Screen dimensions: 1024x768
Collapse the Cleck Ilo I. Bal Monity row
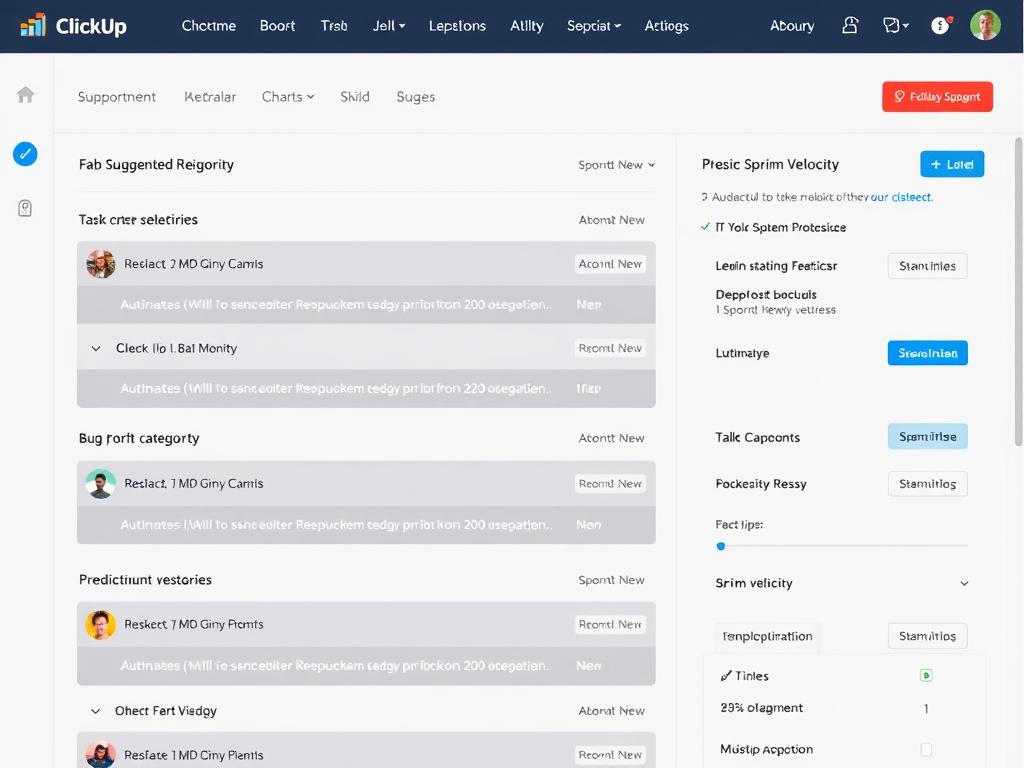tap(96, 349)
